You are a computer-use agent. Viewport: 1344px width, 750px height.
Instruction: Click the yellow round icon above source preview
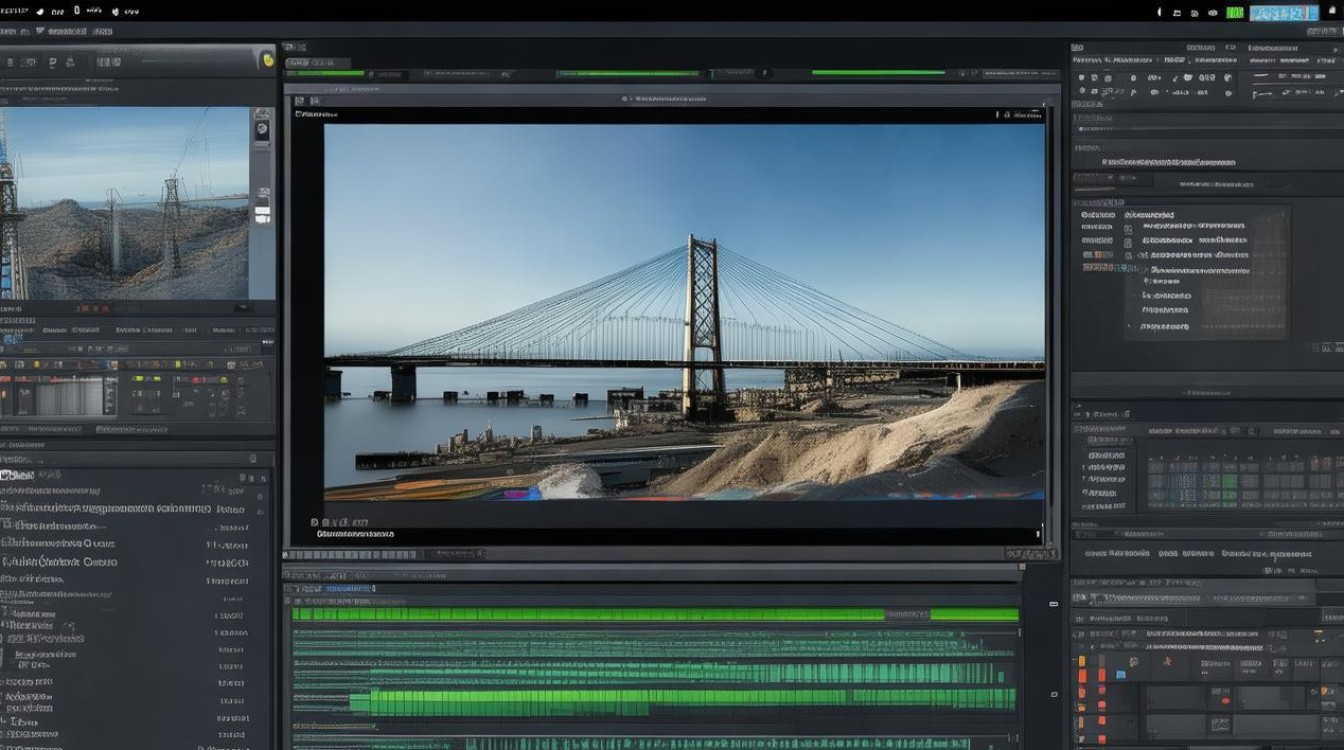[267, 60]
